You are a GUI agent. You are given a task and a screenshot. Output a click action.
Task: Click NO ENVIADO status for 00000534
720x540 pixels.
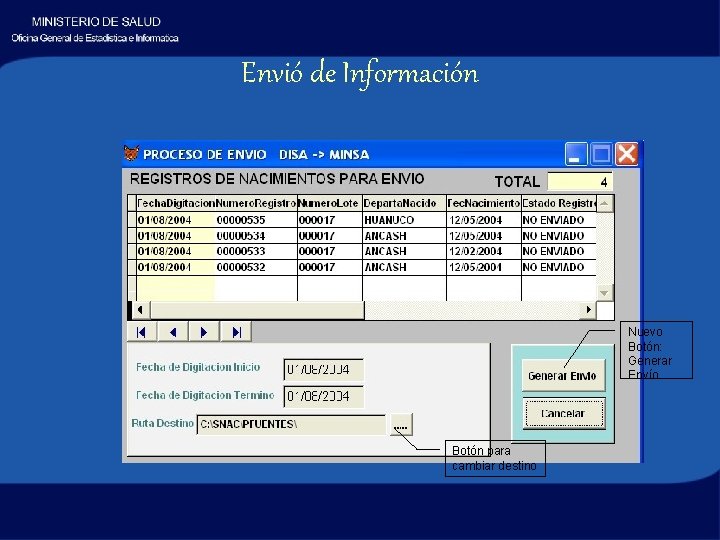coord(559,236)
